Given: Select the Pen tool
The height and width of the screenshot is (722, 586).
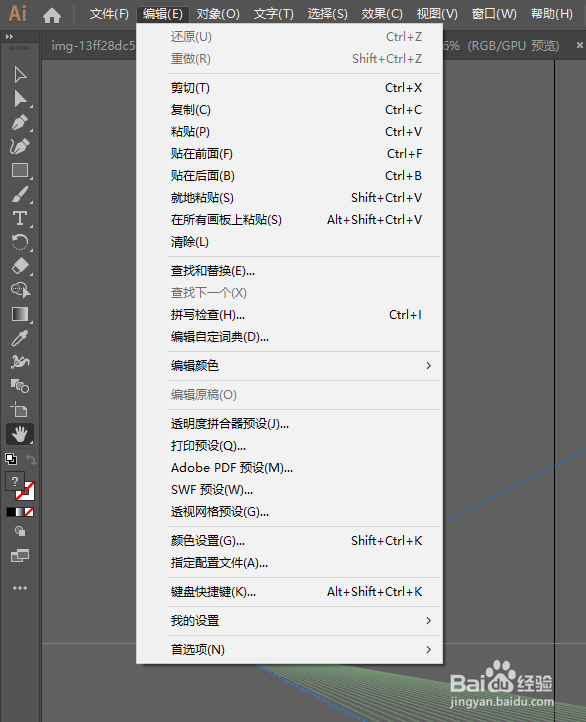Looking at the screenshot, I should click(x=20, y=122).
